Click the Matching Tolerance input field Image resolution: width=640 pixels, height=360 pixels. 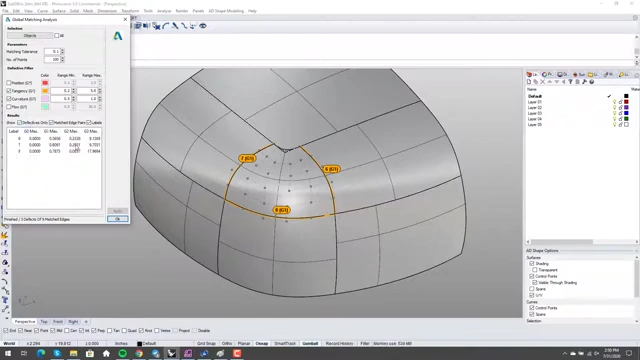pos(52,51)
